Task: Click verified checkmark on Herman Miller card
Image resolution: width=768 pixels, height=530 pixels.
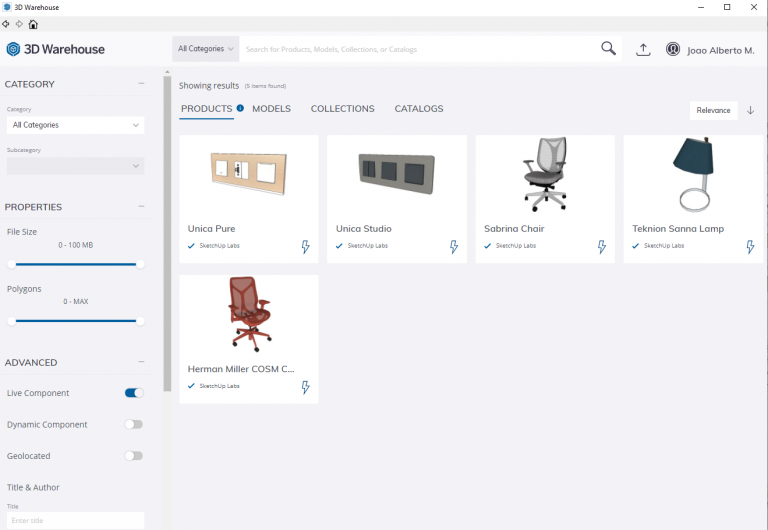Action: point(191,386)
